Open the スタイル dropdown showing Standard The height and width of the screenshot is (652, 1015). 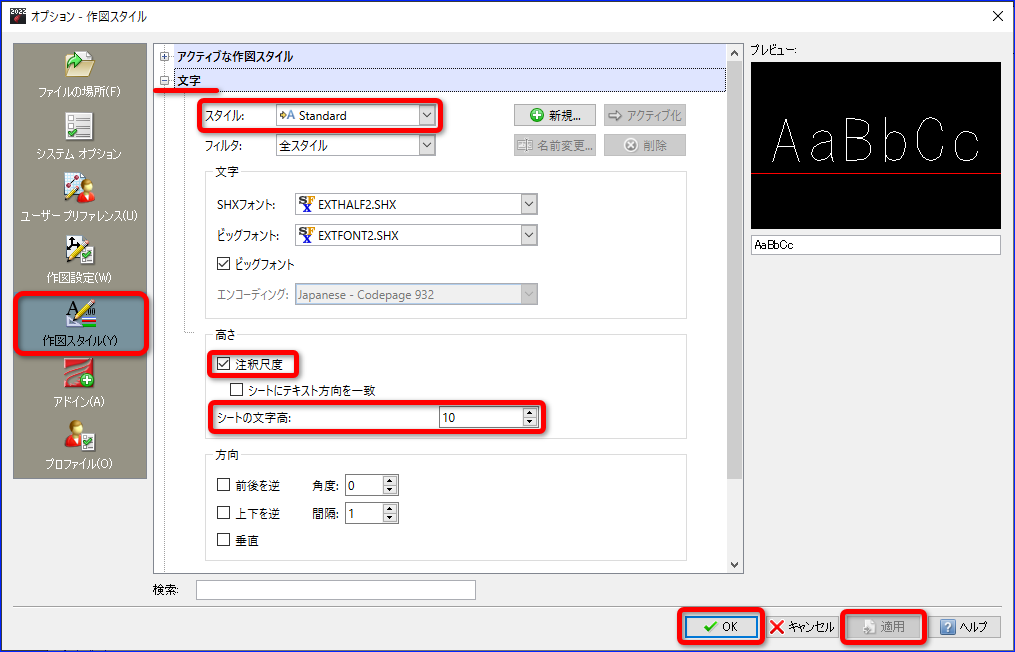click(427, 115)
